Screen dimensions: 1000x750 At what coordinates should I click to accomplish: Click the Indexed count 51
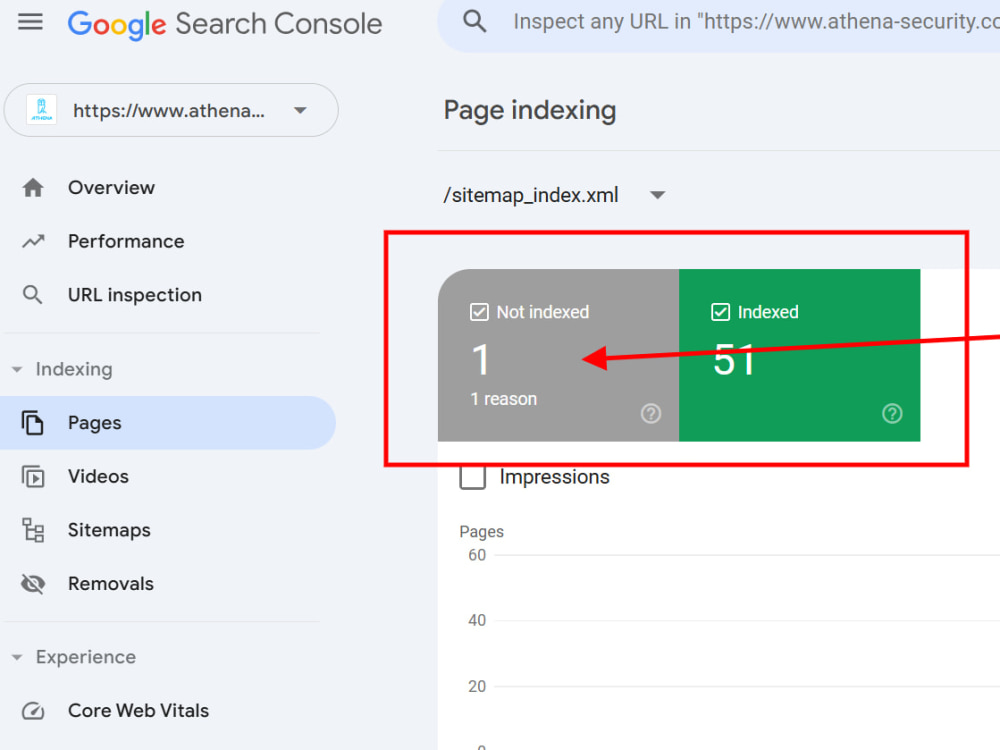click(x=734, y=359)
